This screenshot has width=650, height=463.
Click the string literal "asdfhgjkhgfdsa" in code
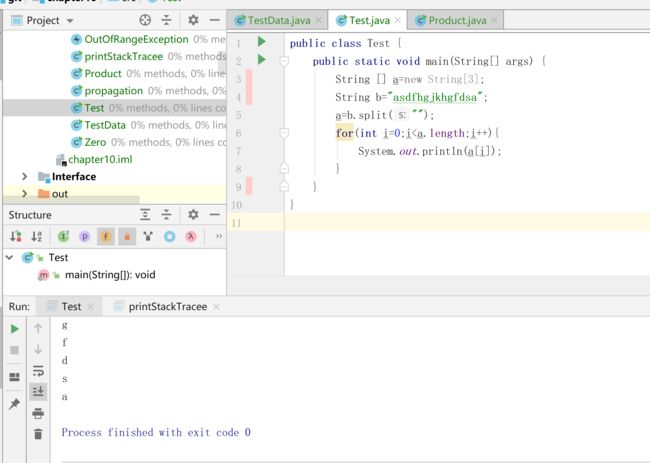coord(435,97)
